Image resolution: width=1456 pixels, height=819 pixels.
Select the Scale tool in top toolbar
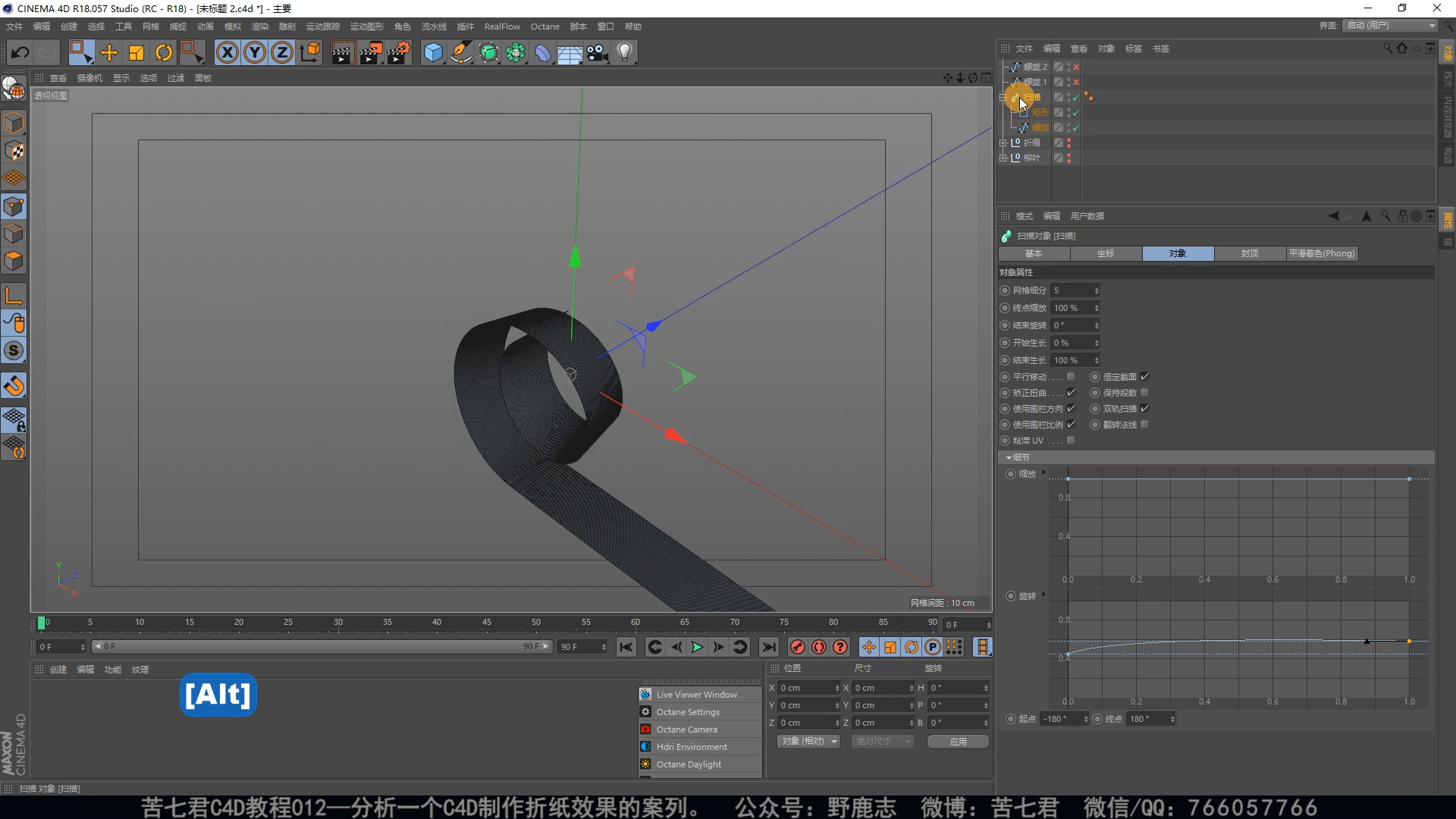click(x=136, y=52)
